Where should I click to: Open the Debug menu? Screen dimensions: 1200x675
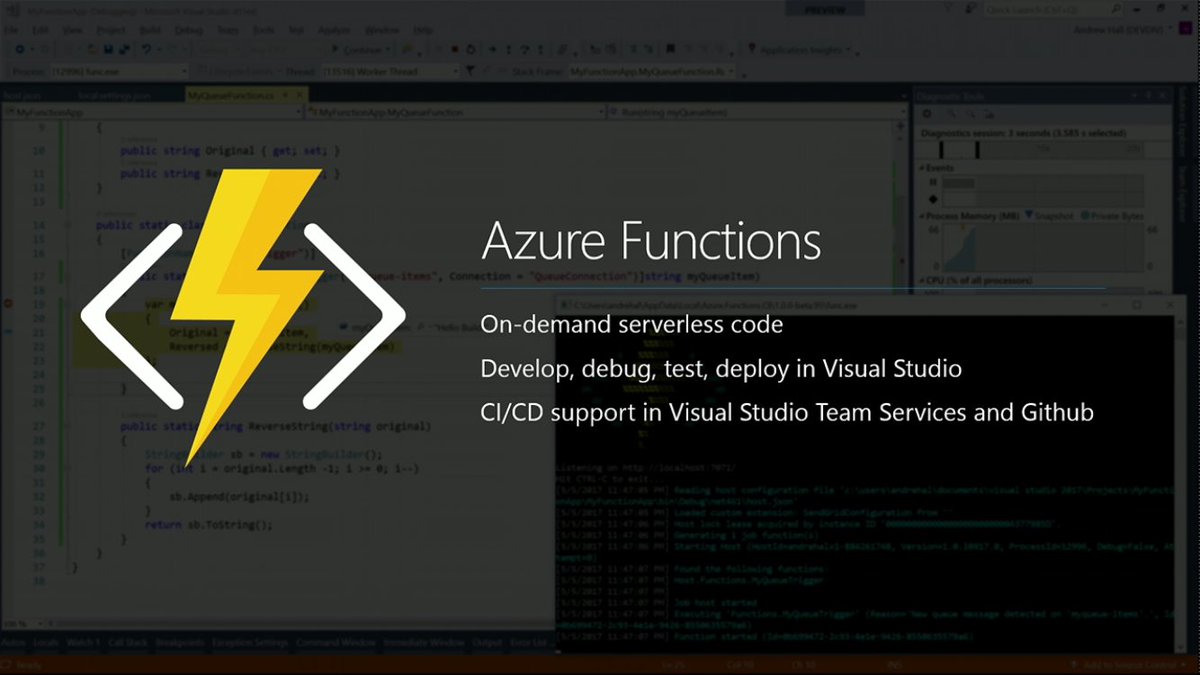click(188, 30)
